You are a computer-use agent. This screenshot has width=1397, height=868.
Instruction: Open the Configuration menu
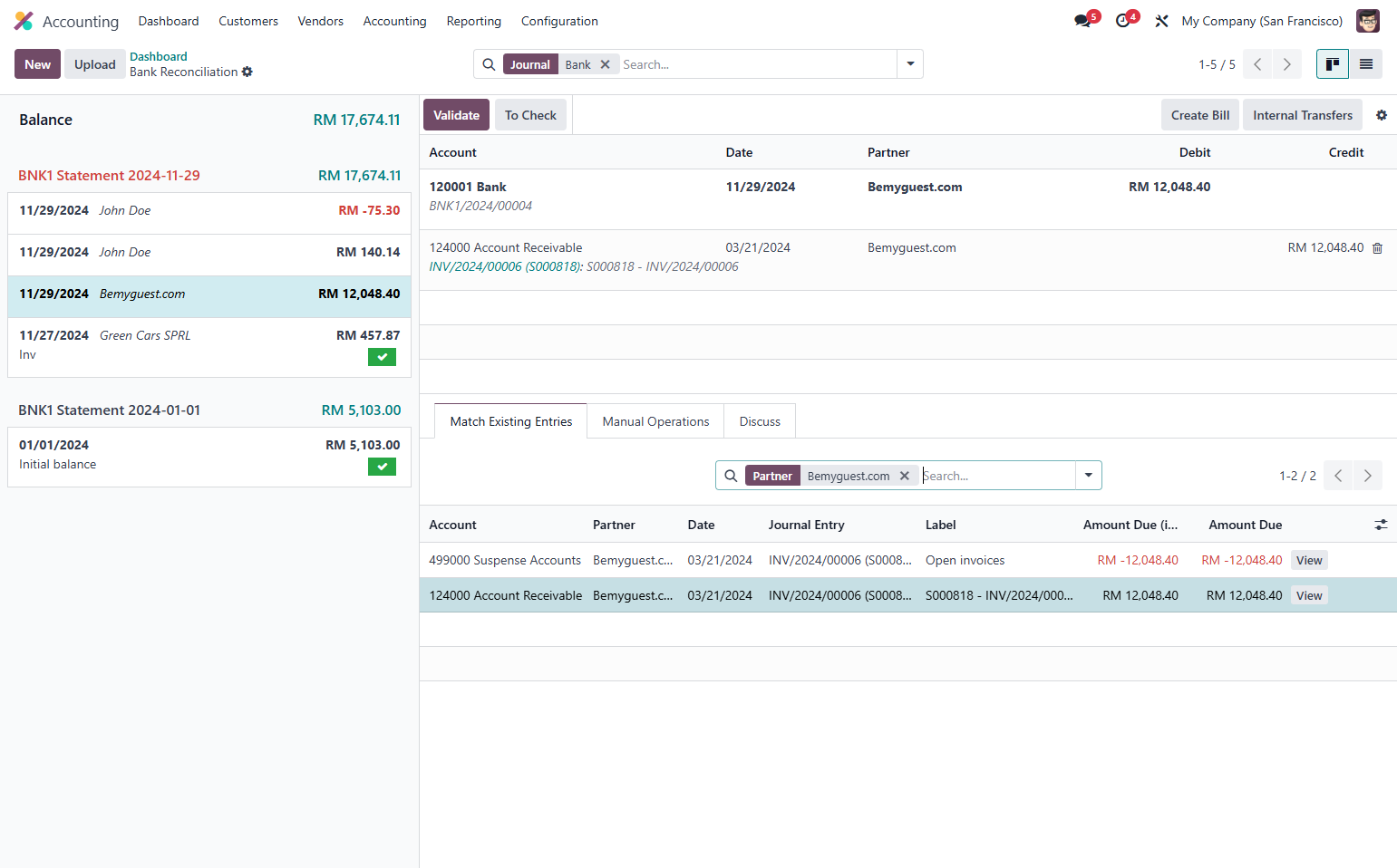(x=559, y=21)
